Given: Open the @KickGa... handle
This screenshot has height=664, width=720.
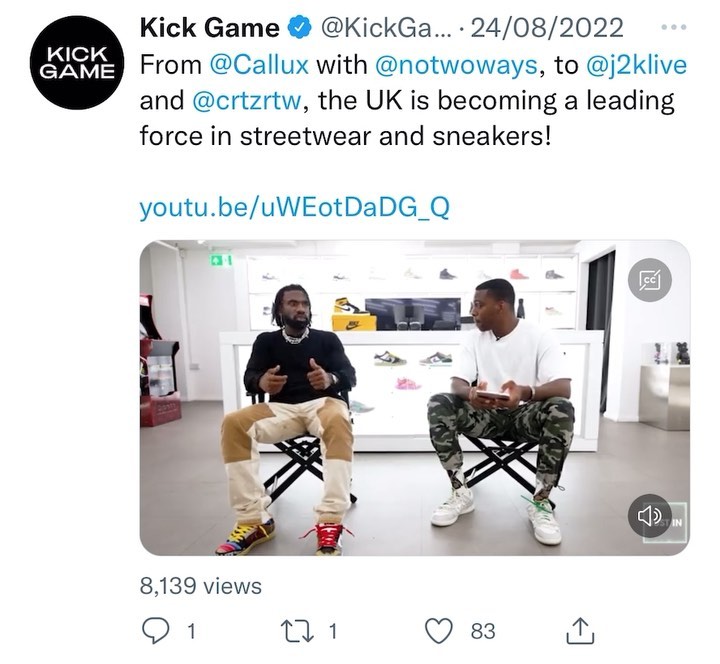Looking at the screenshot, I should tap(386, 28).
